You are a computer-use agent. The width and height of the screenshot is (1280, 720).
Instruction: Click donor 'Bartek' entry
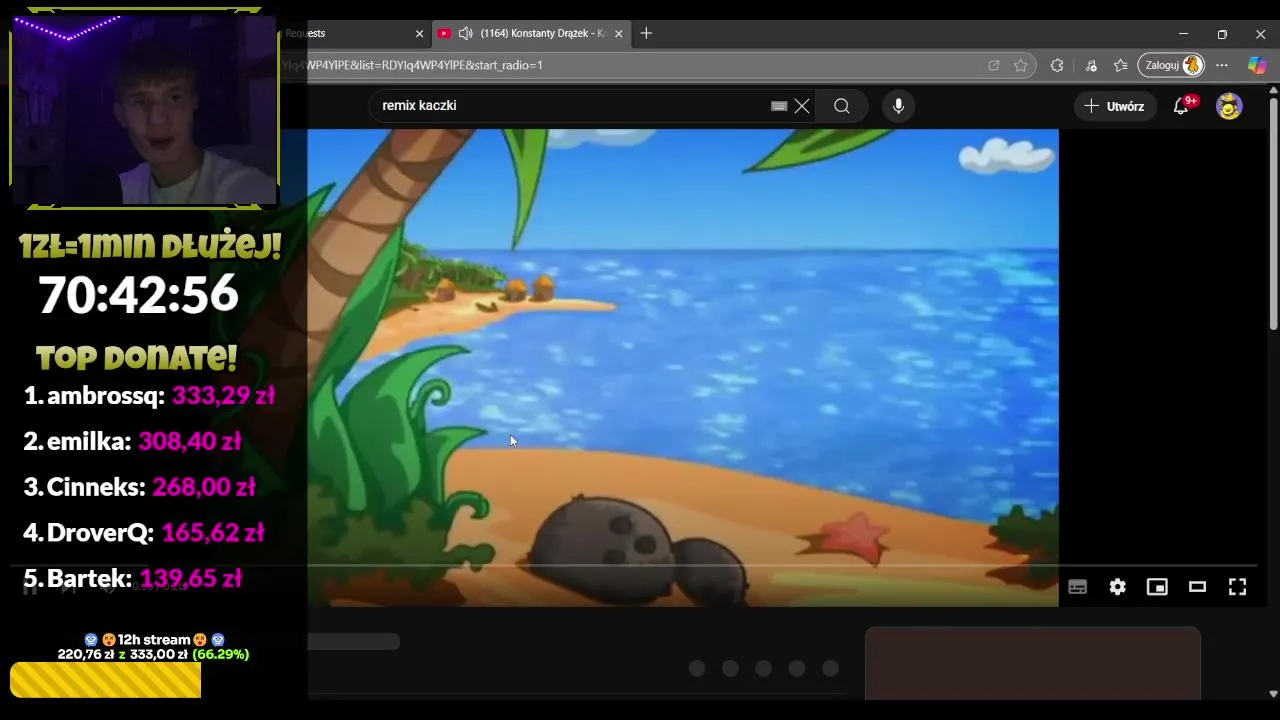tap(132, 578)
